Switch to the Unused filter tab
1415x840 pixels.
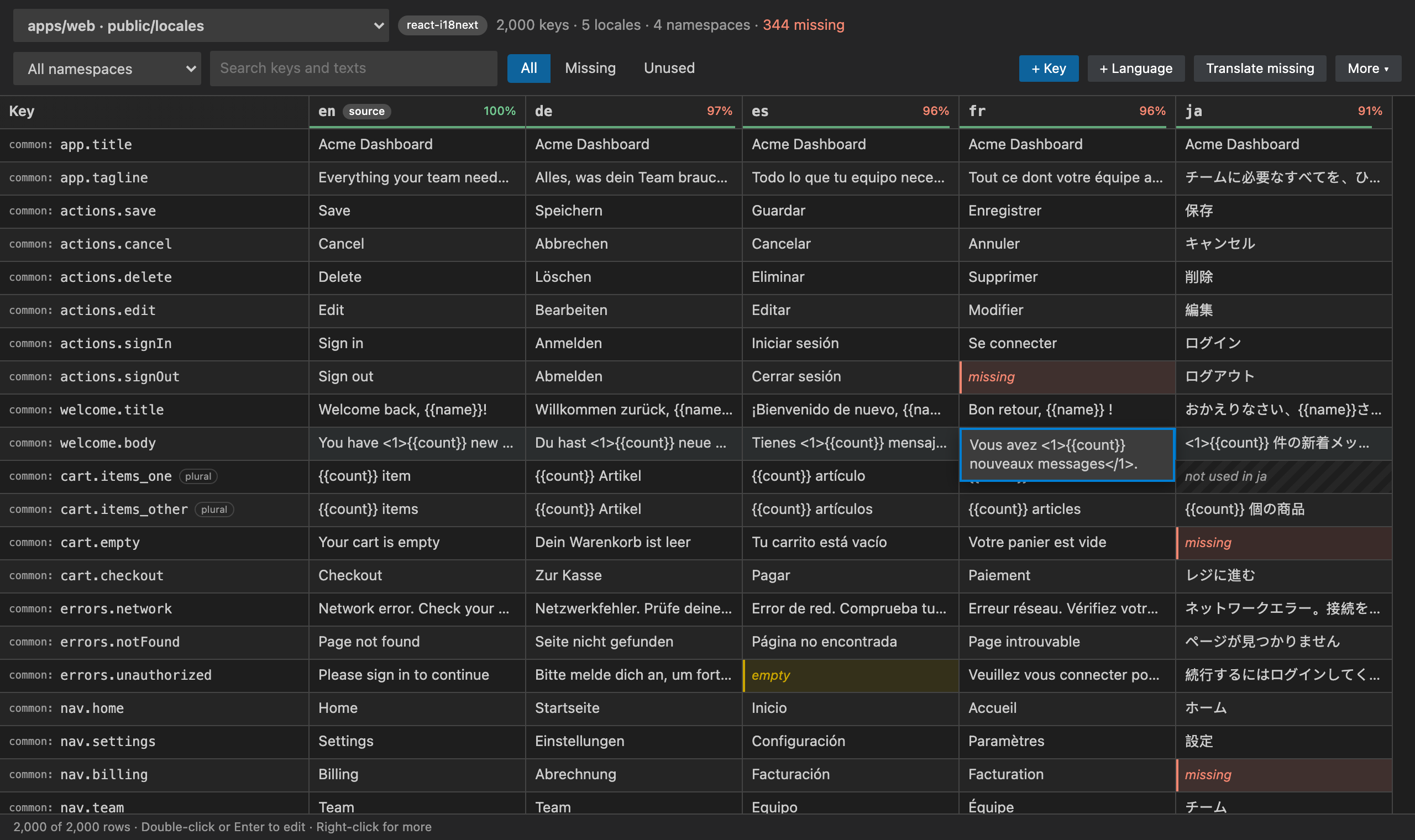[x=669, y=69]
